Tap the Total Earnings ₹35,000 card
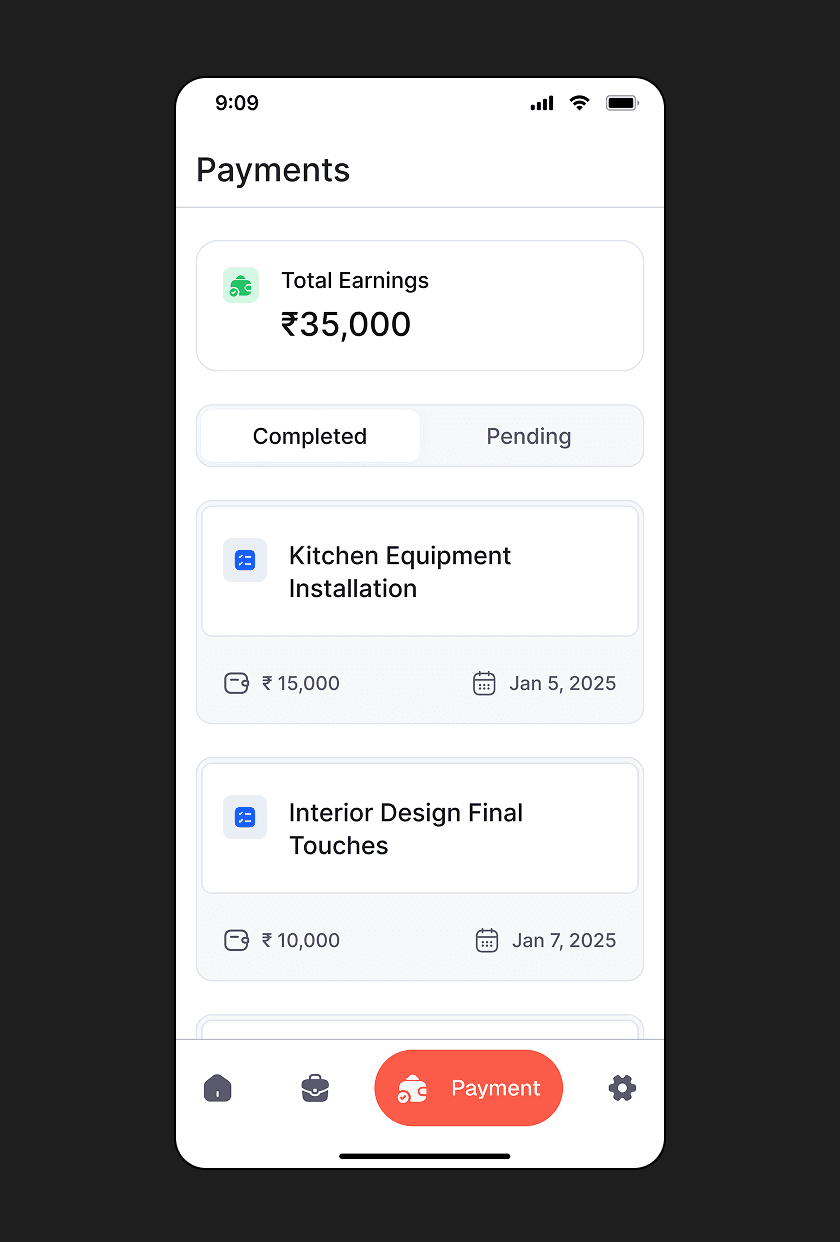This screenshot has height=1242, width=840. [x=420, y=306]
